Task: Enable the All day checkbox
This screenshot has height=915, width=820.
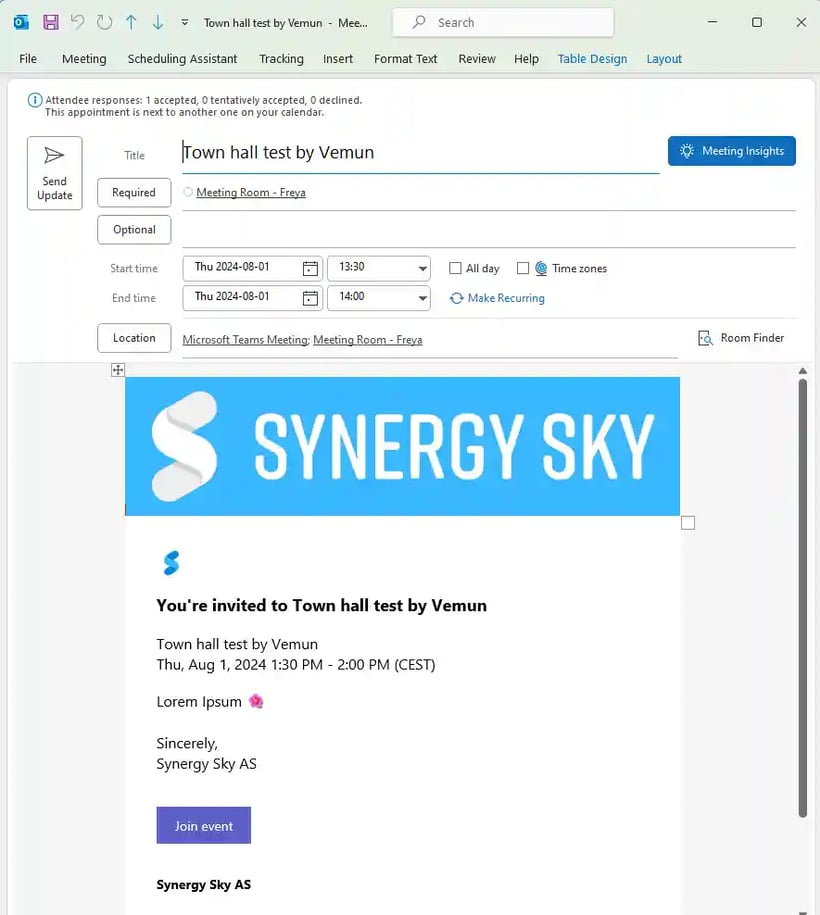Action: tap(455, 268)
